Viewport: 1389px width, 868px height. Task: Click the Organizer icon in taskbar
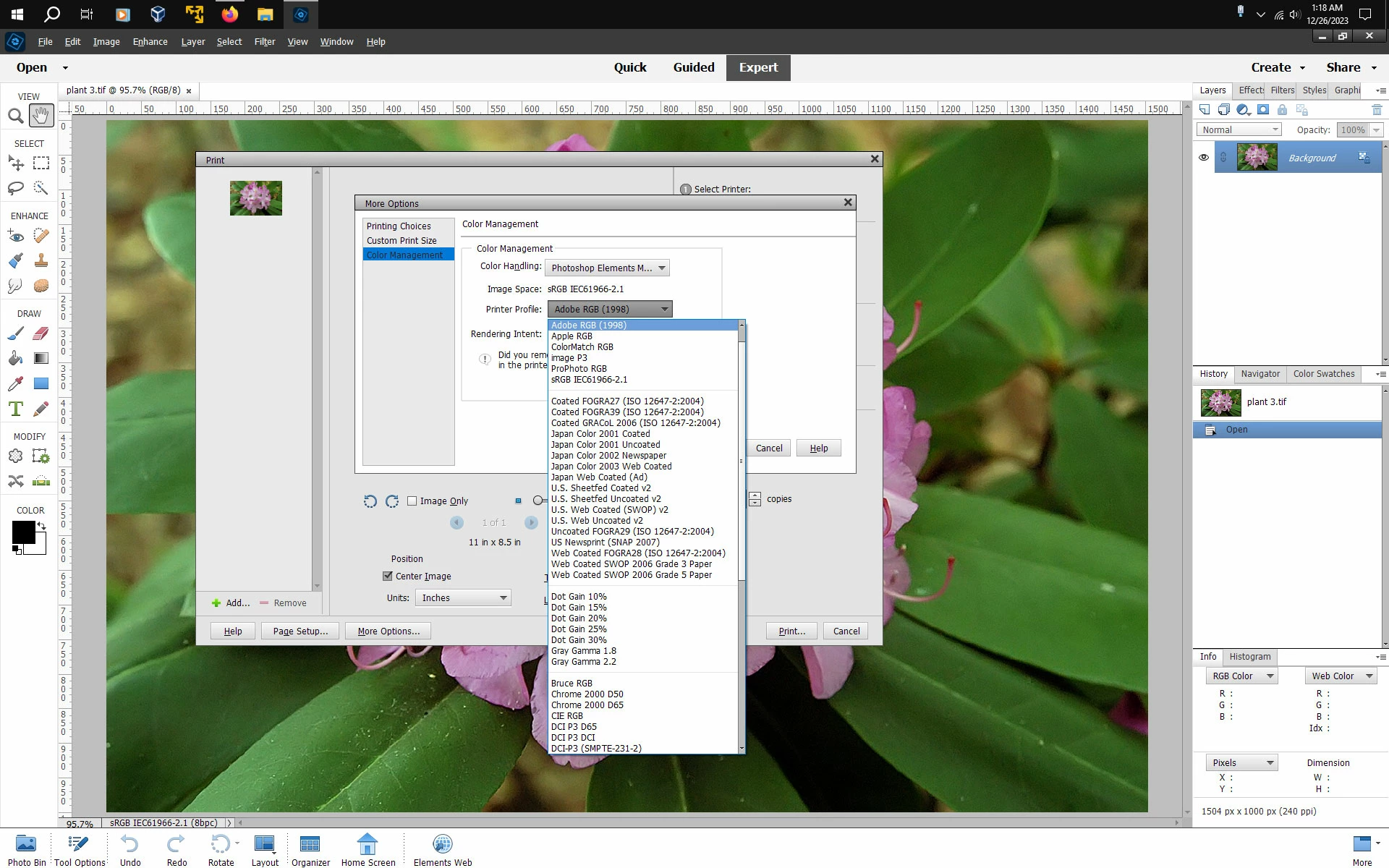310,850
